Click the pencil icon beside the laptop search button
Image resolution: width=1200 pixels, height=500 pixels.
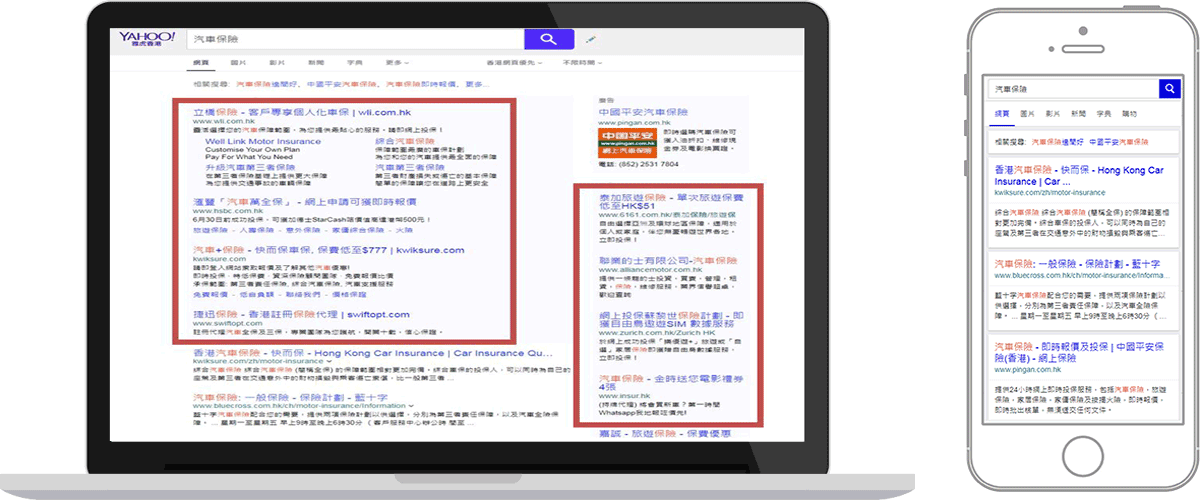click(x=589, y=39)
